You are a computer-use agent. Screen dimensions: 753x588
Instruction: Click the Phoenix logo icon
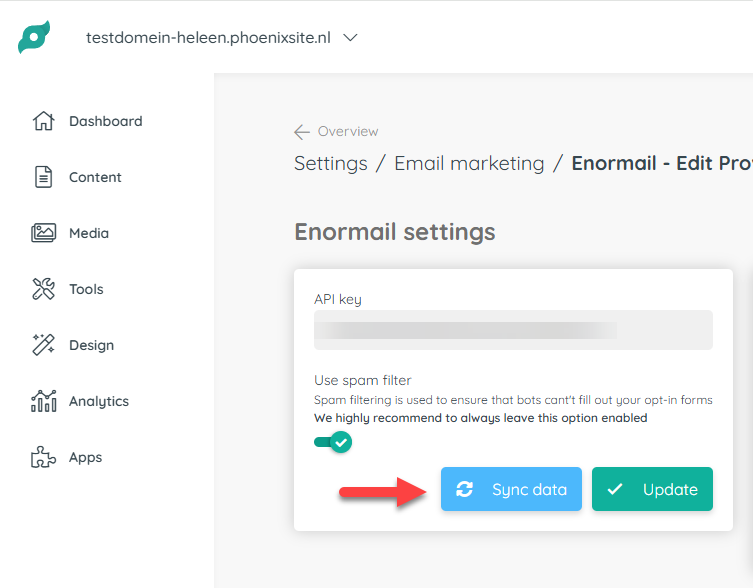pyautogui.click(x=34, y=37)
